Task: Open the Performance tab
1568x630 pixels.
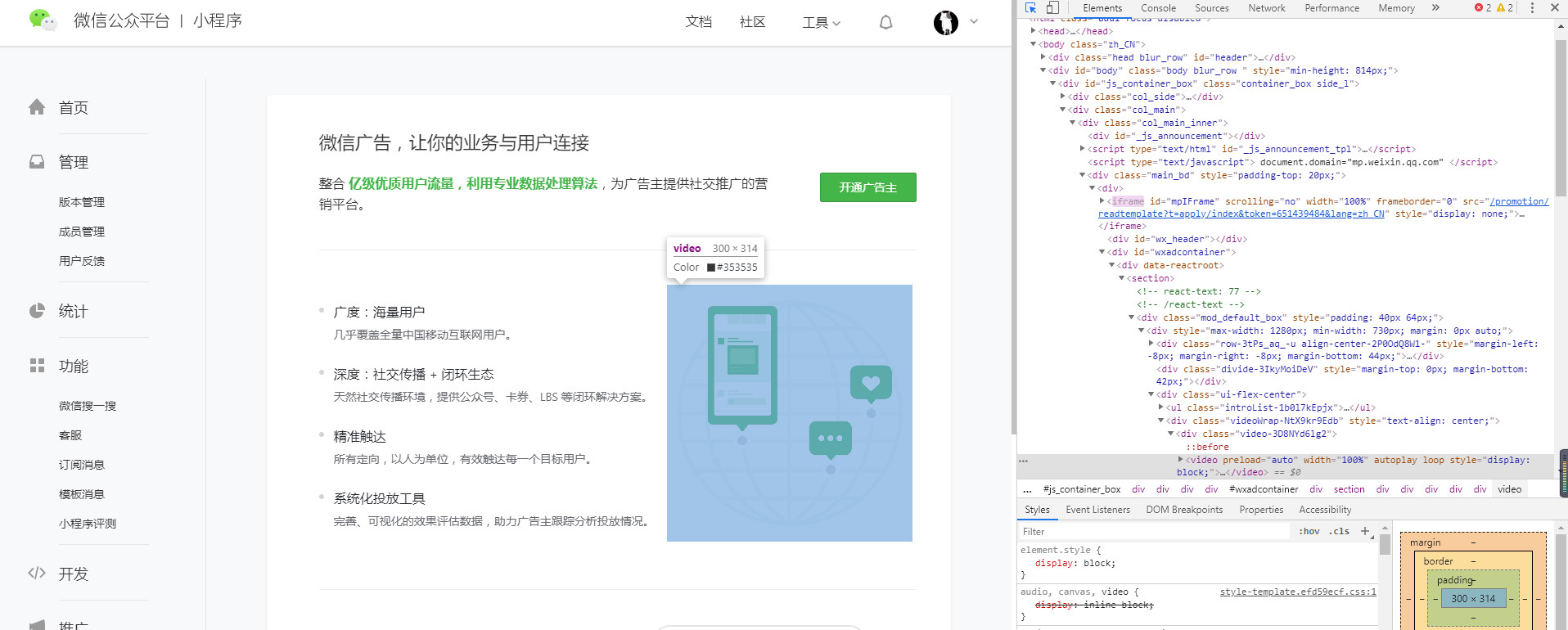Action: [1331, 8]
